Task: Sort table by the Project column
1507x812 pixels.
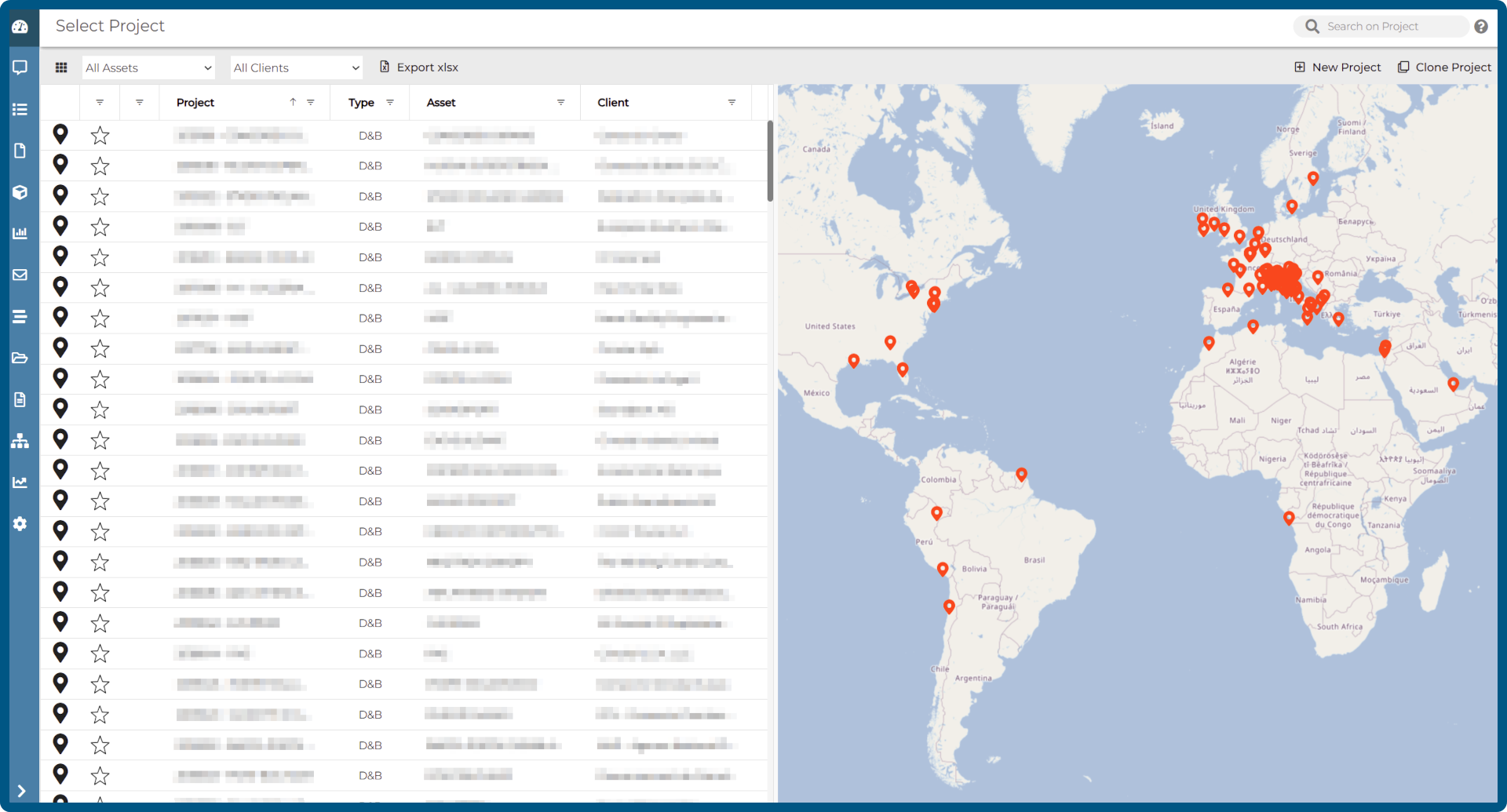Action: [195, 102]
